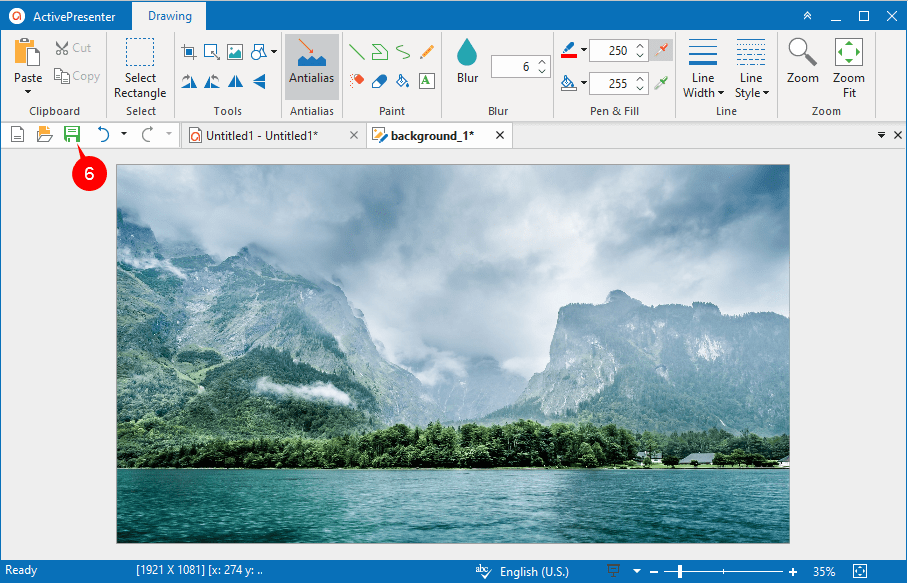Create a new blank document
The image size is (908, 584).
[17, 135]
